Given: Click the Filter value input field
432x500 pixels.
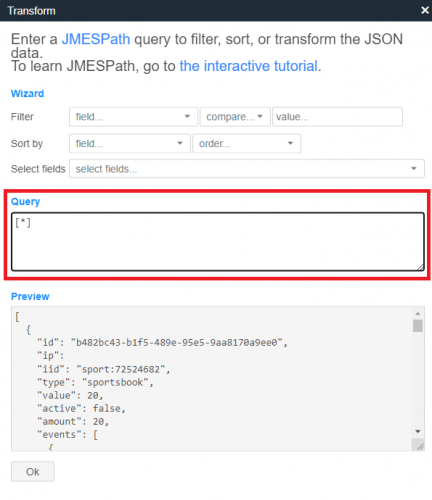Looking at the screenshot, I should (337, 117).
